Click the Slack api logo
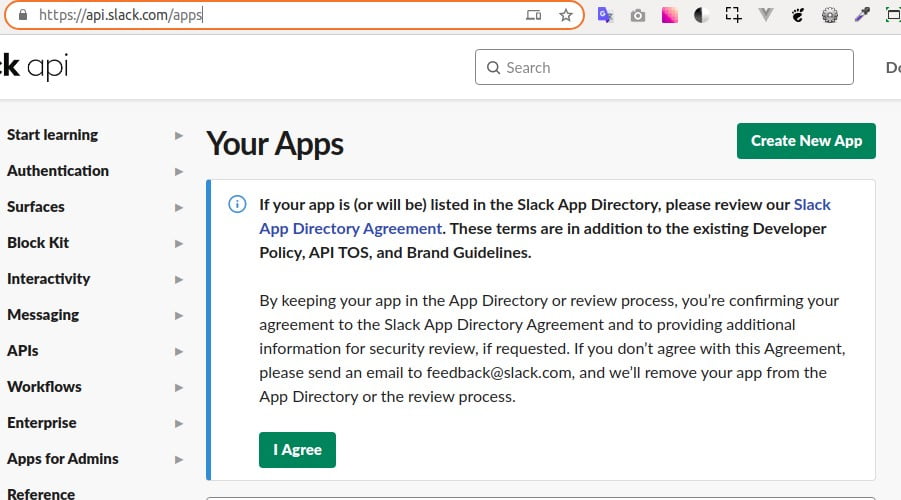The image size is (901, 500). (34, 67)
